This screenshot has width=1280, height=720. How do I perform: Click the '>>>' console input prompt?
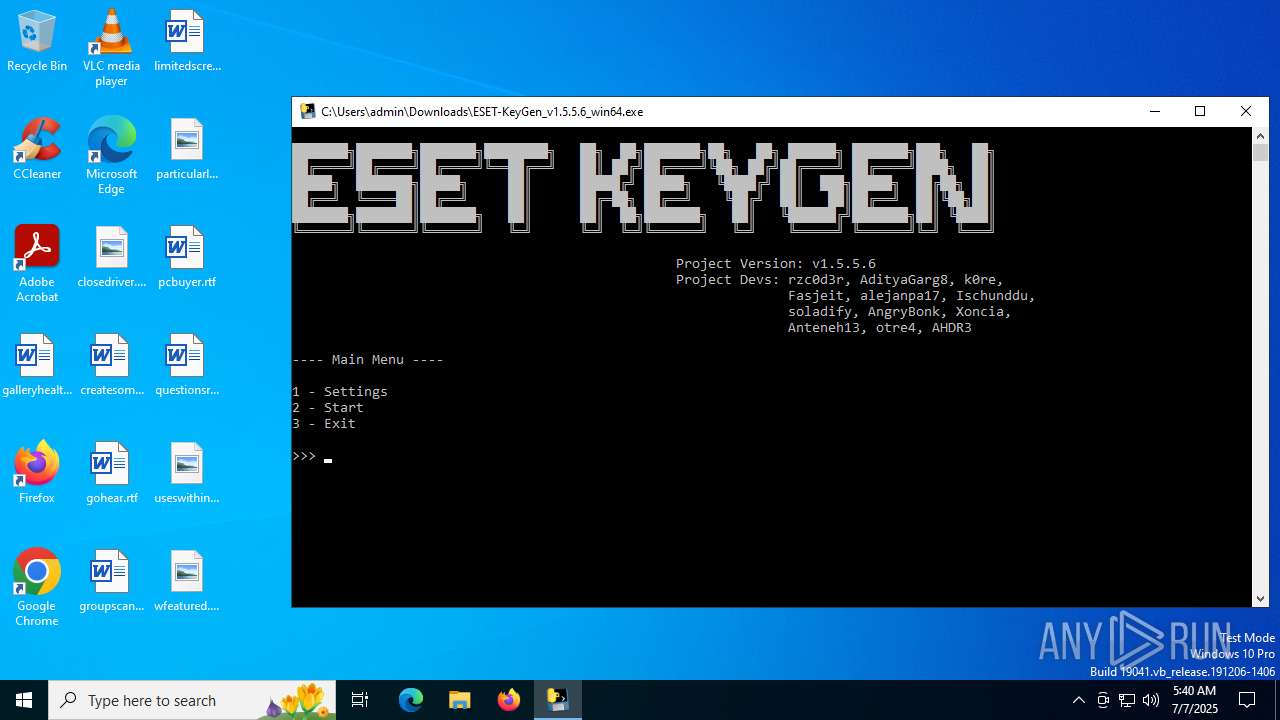tap(304, 456)
